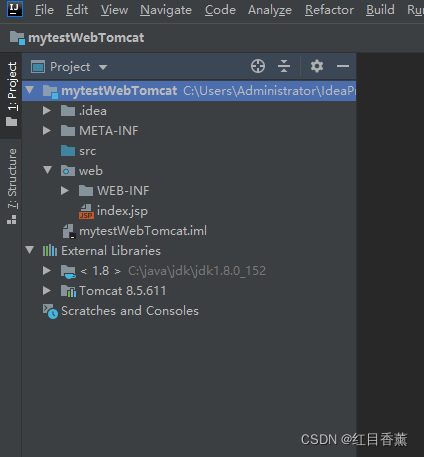Collapse the web folder
This screenshot has width=424, height=457.
(x=48, y=170)
